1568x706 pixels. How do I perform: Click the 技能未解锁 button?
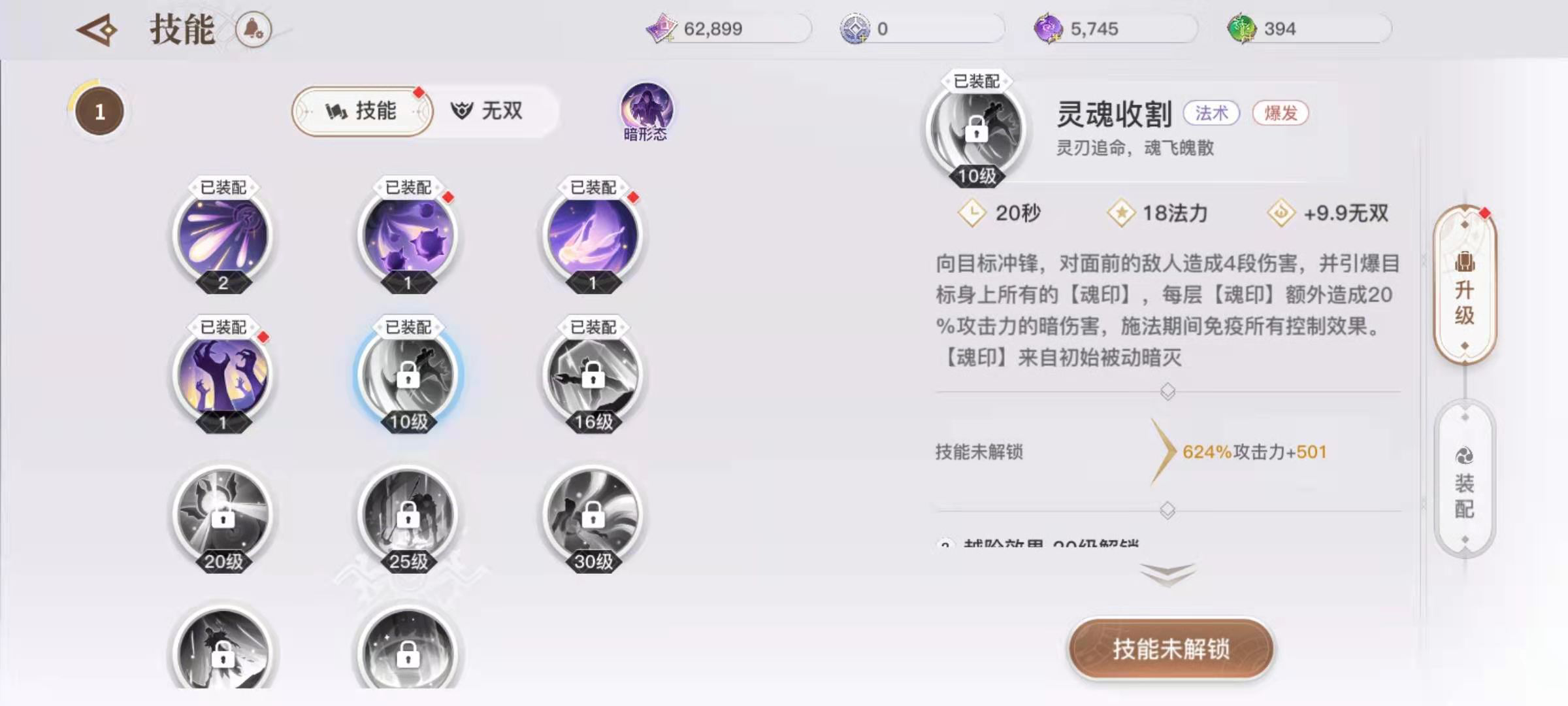pos(1171,649)
